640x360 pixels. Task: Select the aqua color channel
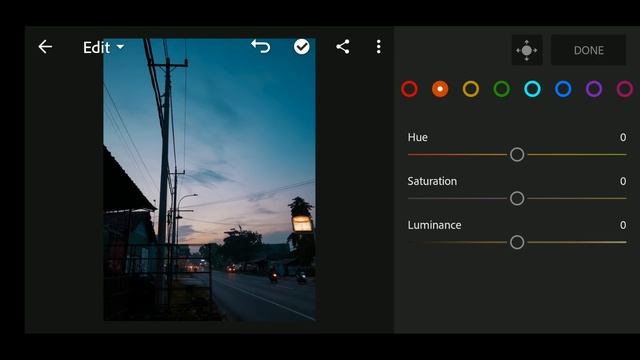pos(532,89)
